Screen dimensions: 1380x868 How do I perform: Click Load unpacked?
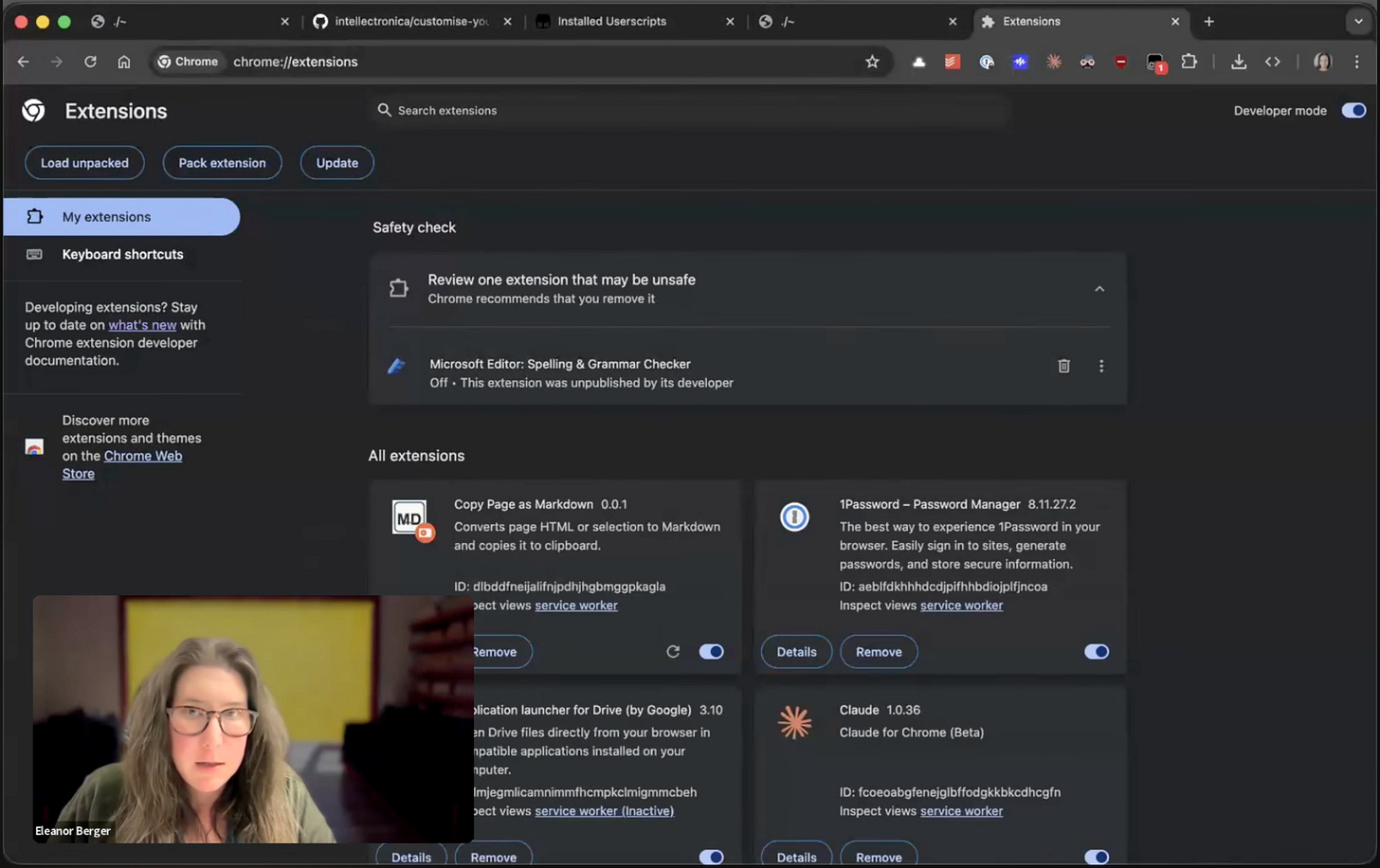tap(84, 163)
